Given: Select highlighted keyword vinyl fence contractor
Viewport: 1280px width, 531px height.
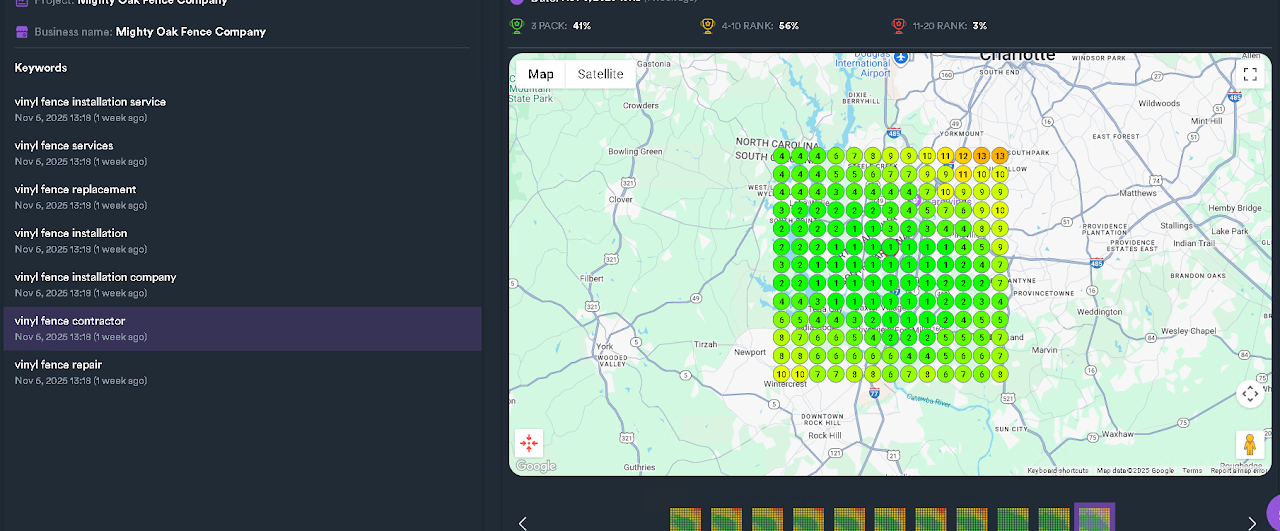Looking at the screenshot, I should [x=241, y=329].
